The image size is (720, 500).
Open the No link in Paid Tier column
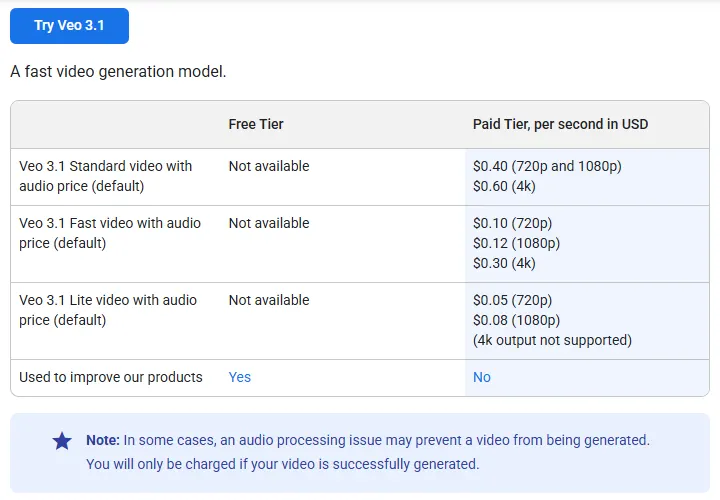tap(482, 377)
